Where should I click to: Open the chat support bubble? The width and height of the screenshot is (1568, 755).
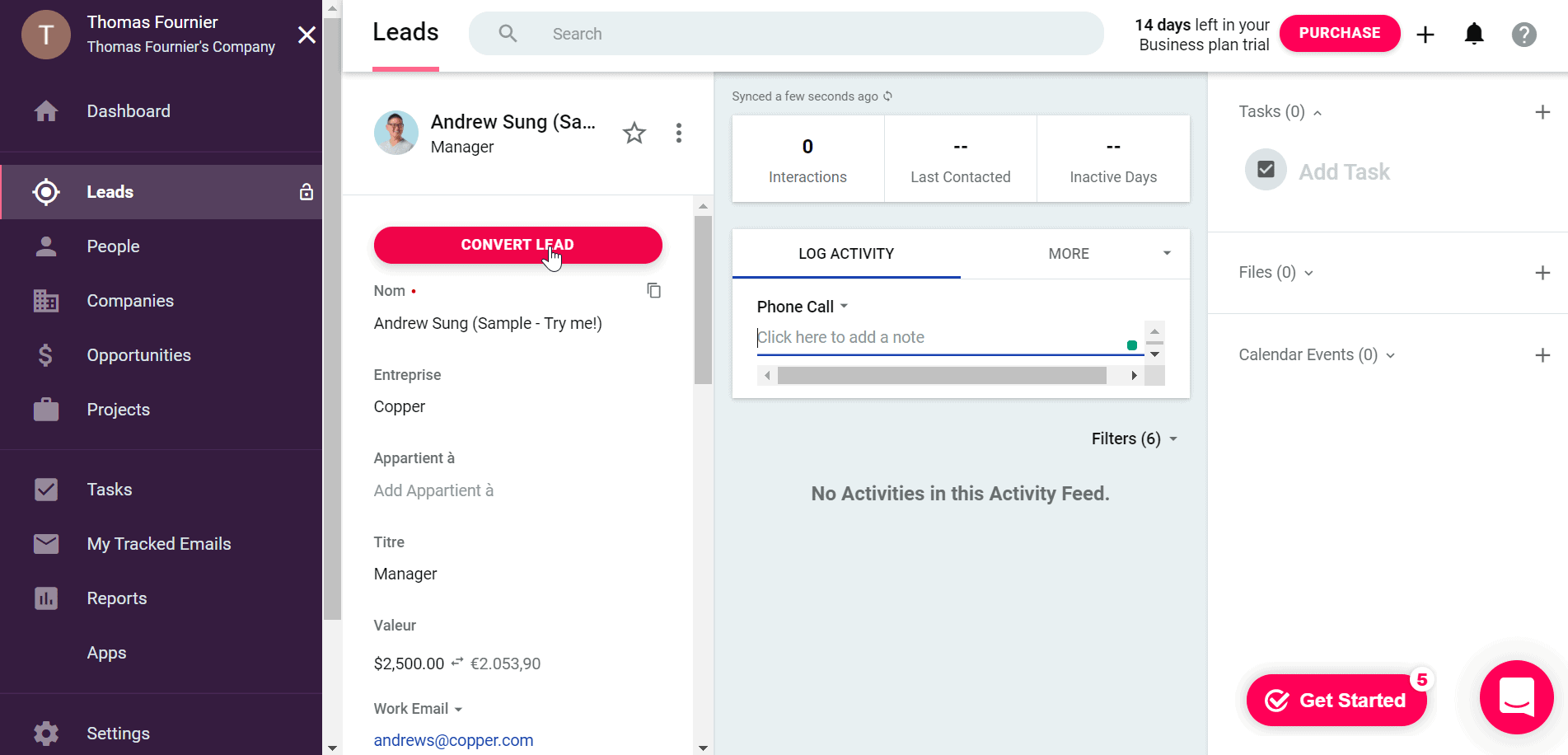point(1516,697)
